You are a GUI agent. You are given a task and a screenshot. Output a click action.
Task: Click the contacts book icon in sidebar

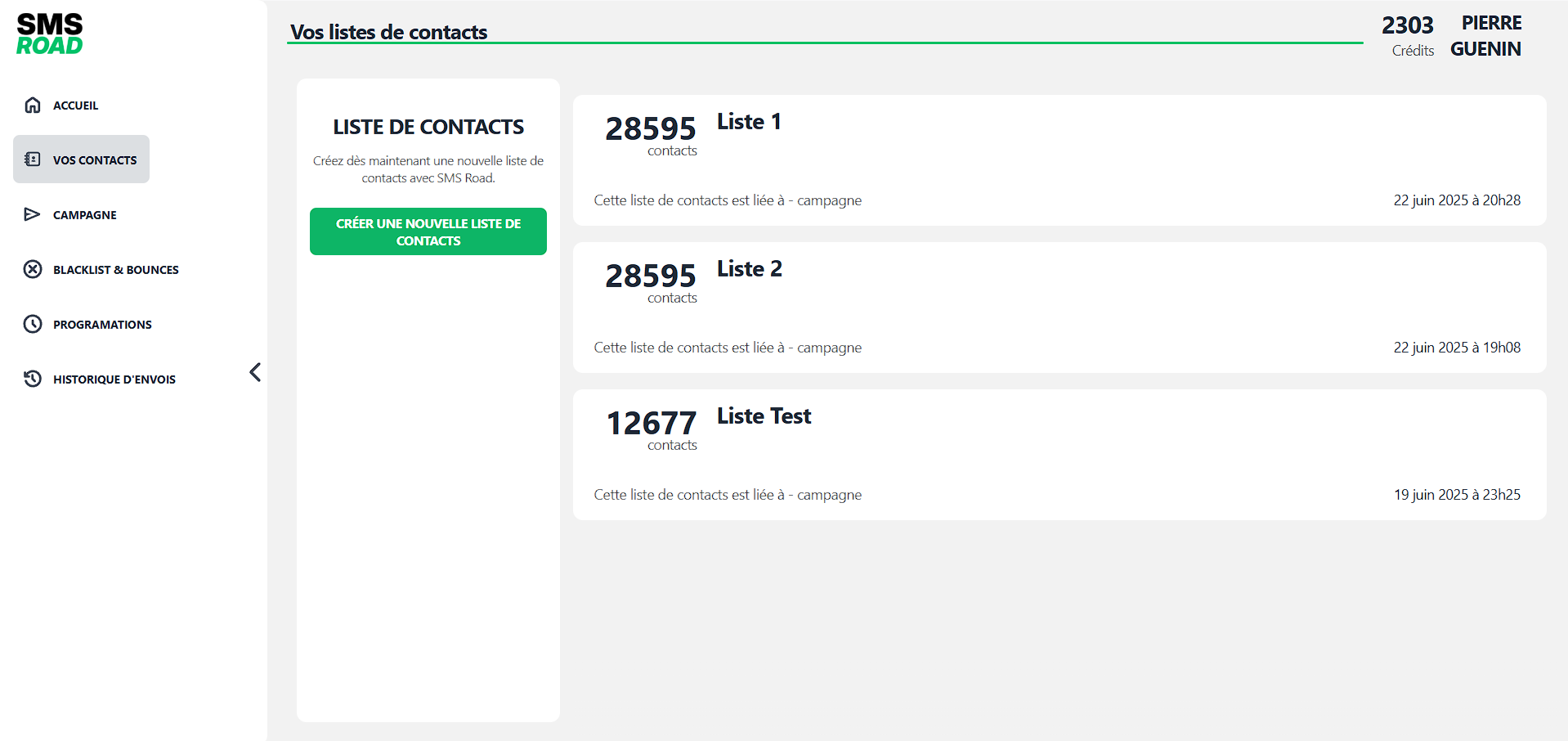tap(33, 159)
